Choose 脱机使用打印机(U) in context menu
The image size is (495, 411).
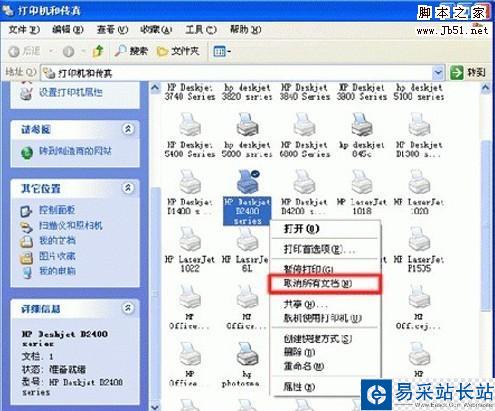(325, 318)
